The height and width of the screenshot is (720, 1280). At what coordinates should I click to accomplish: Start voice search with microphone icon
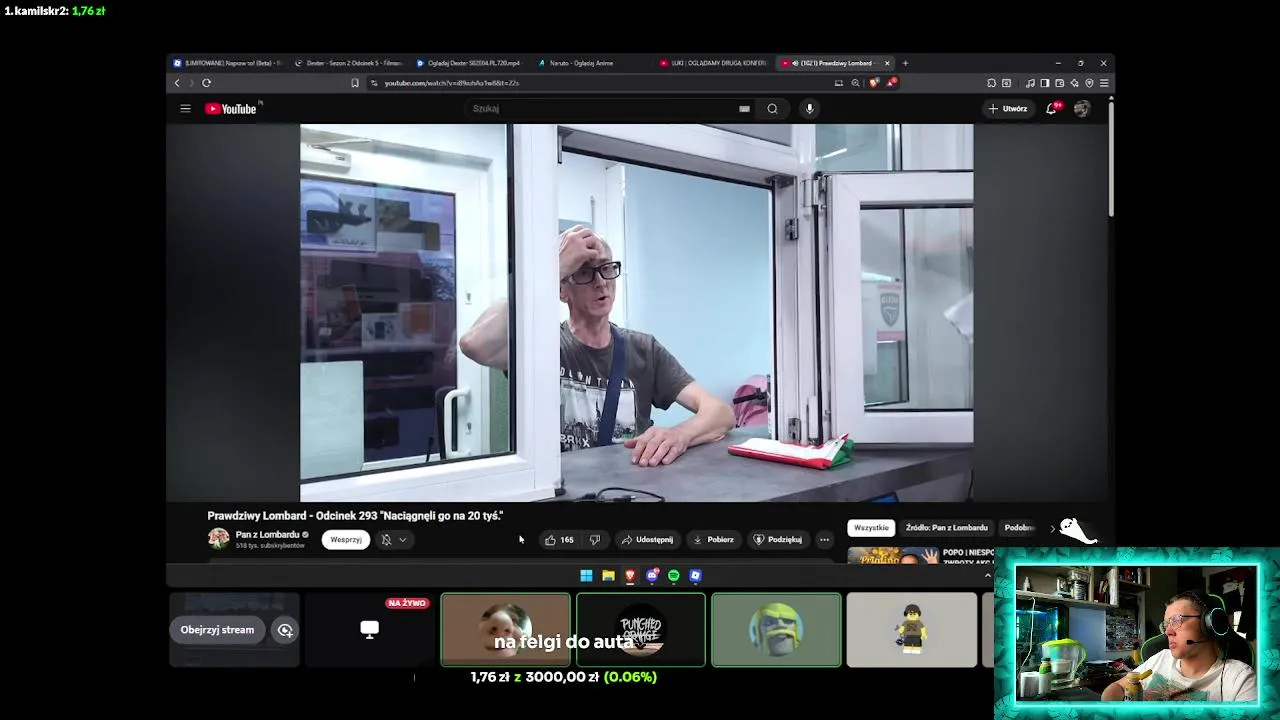(x=810, y=108)
